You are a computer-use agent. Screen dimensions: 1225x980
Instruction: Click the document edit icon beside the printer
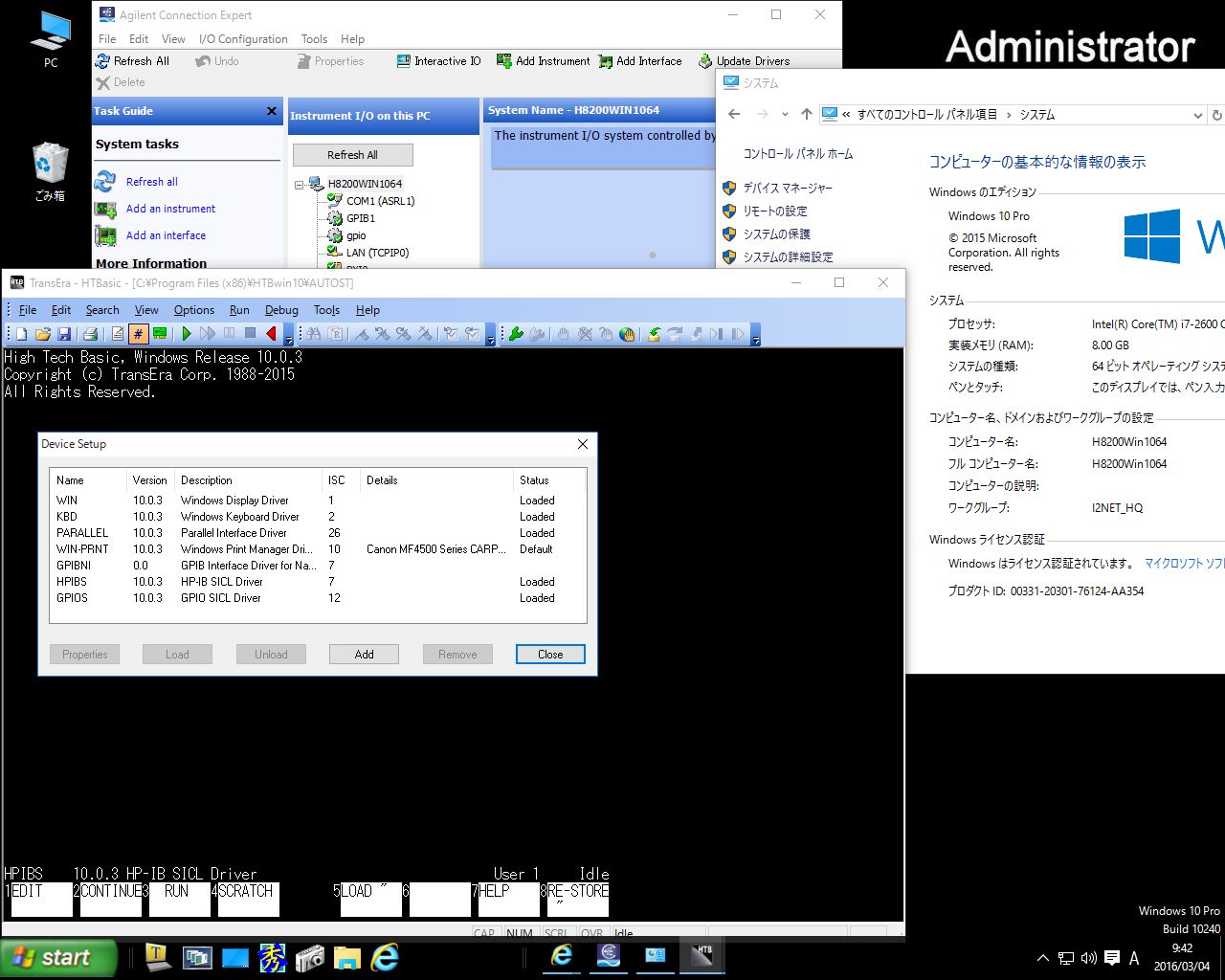click(117, 334)
